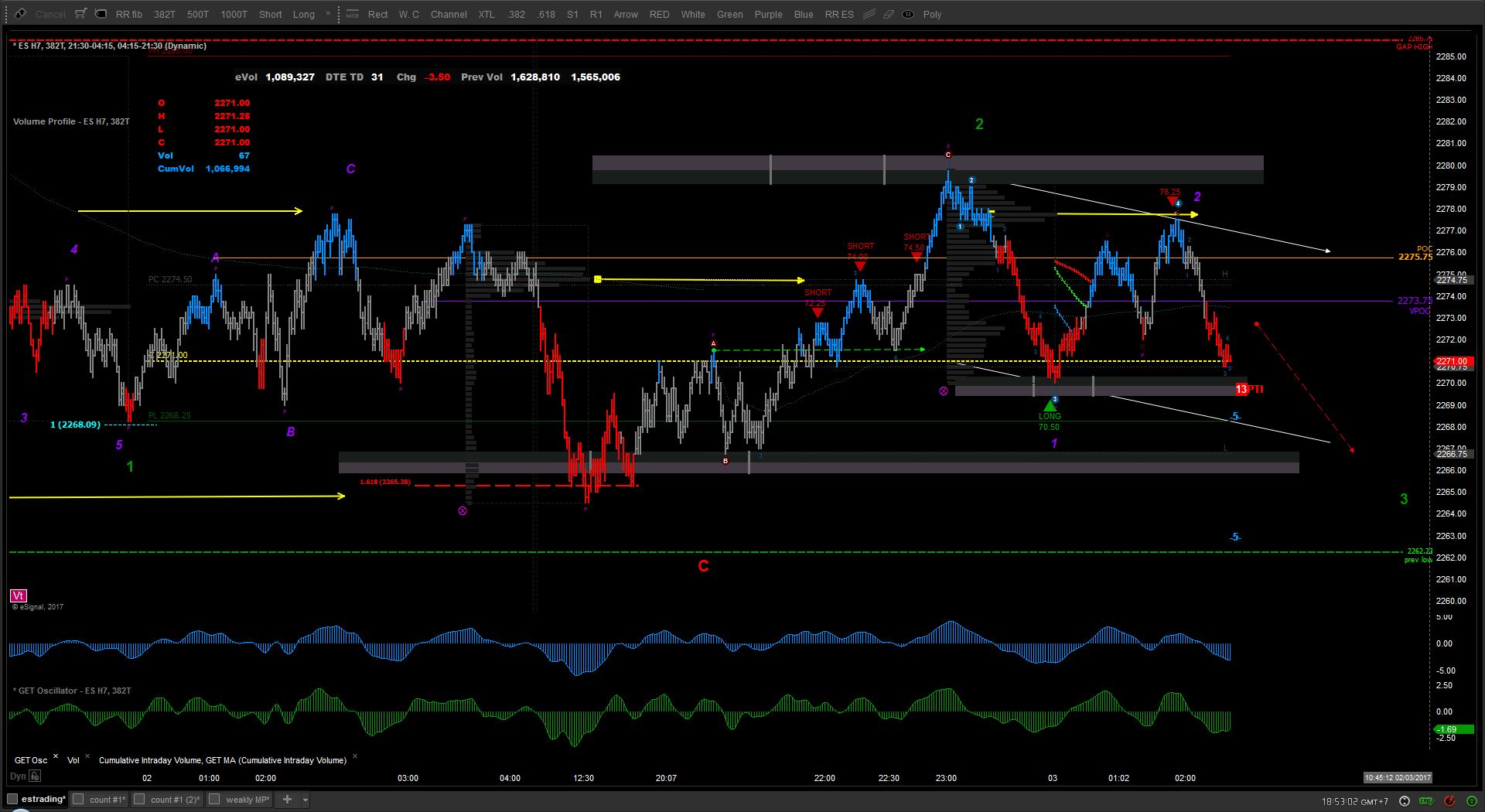The image size is (1485, 812).
Task: Select the XTL tool
Action: click(x=486, y=15)
